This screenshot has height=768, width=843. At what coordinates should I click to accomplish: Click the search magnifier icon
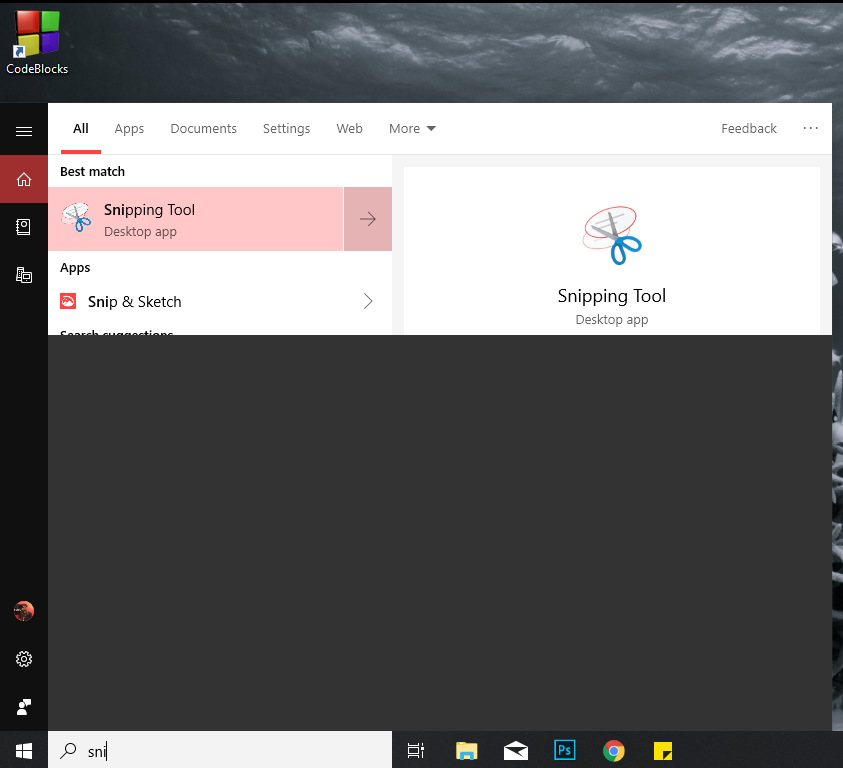tap(68, 751)
